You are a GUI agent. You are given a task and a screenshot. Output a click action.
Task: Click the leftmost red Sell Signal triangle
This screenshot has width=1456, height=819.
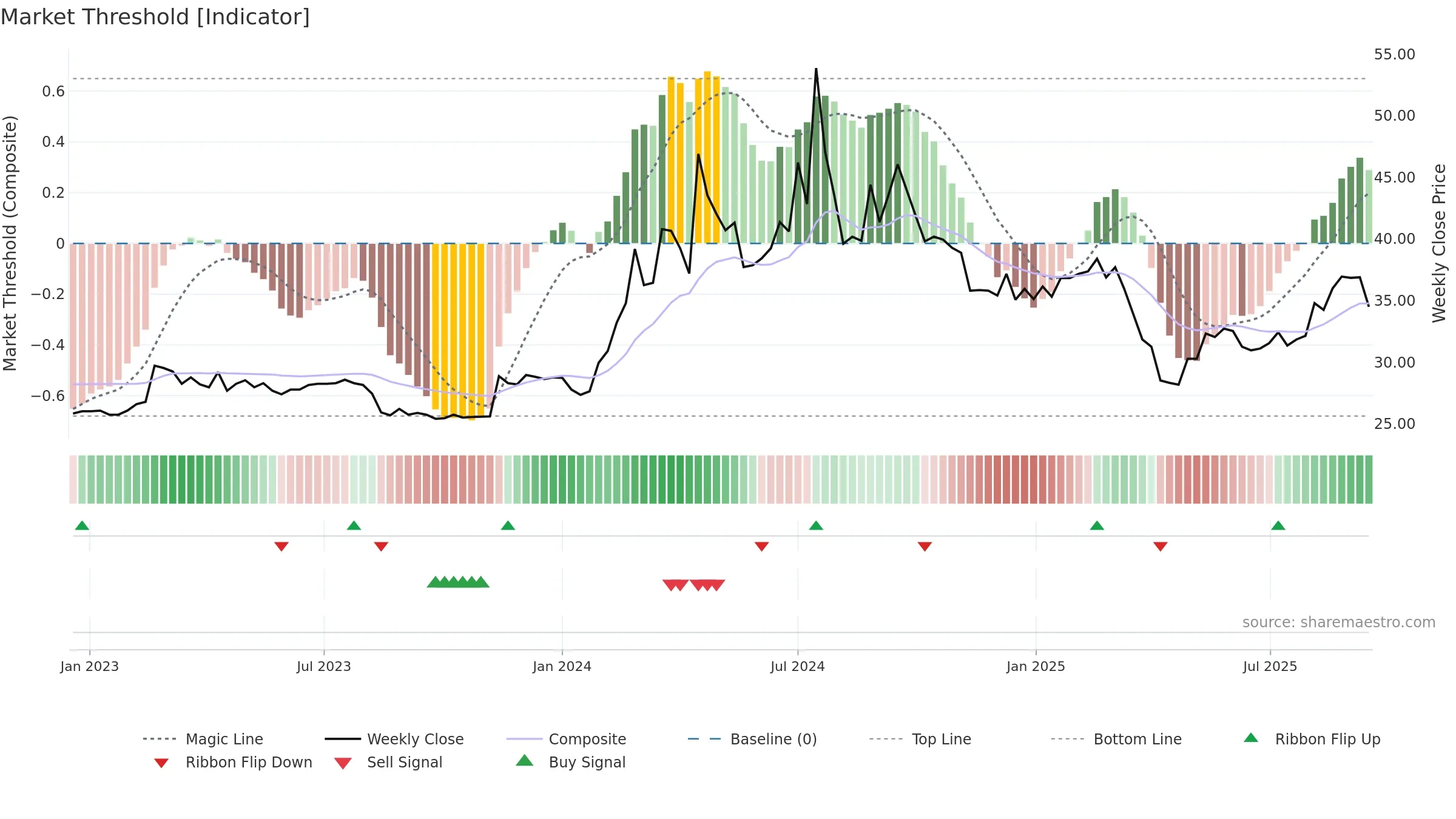pos(670,585)
